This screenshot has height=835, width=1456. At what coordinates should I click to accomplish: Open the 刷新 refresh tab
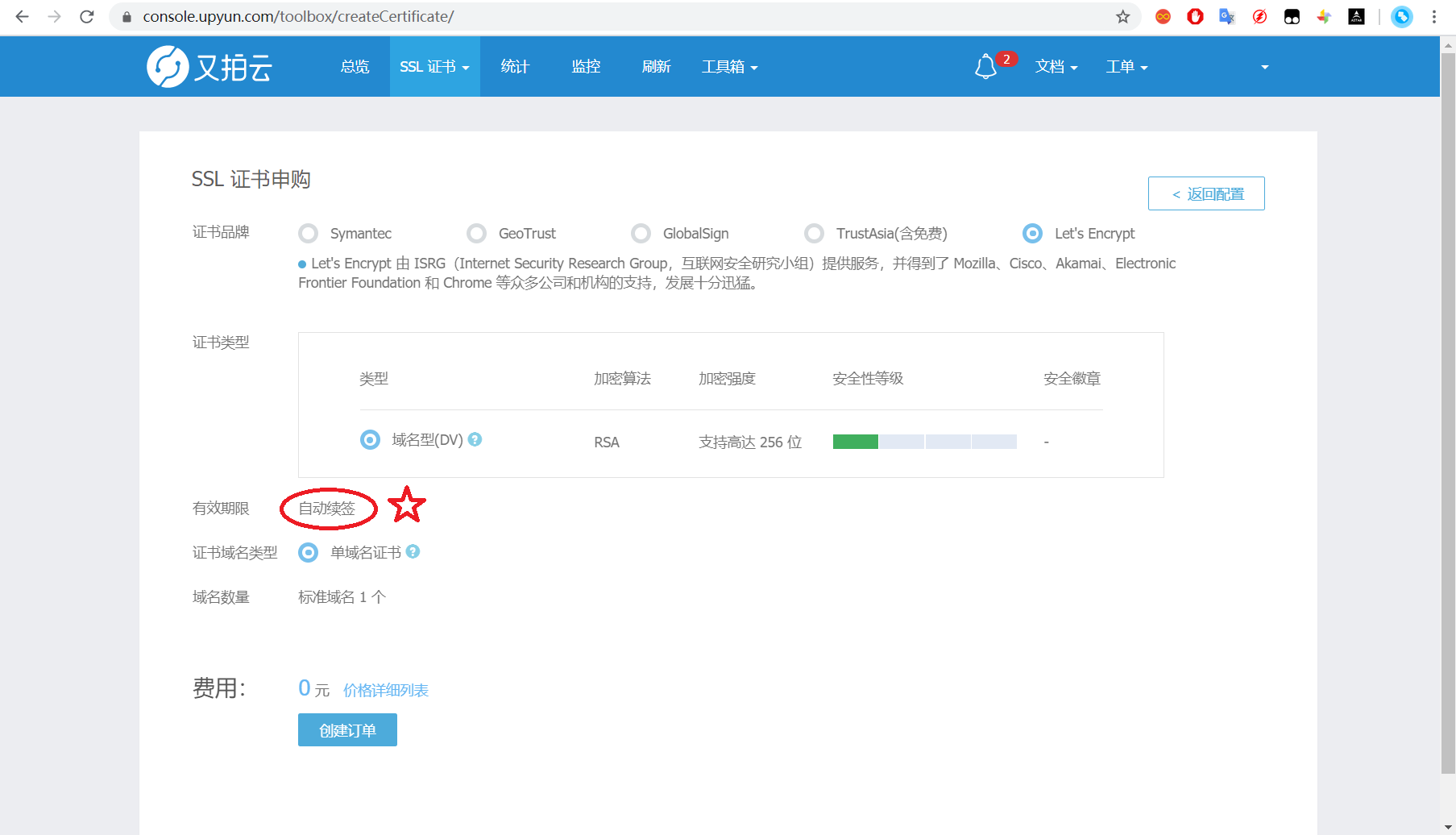point(656,67)
